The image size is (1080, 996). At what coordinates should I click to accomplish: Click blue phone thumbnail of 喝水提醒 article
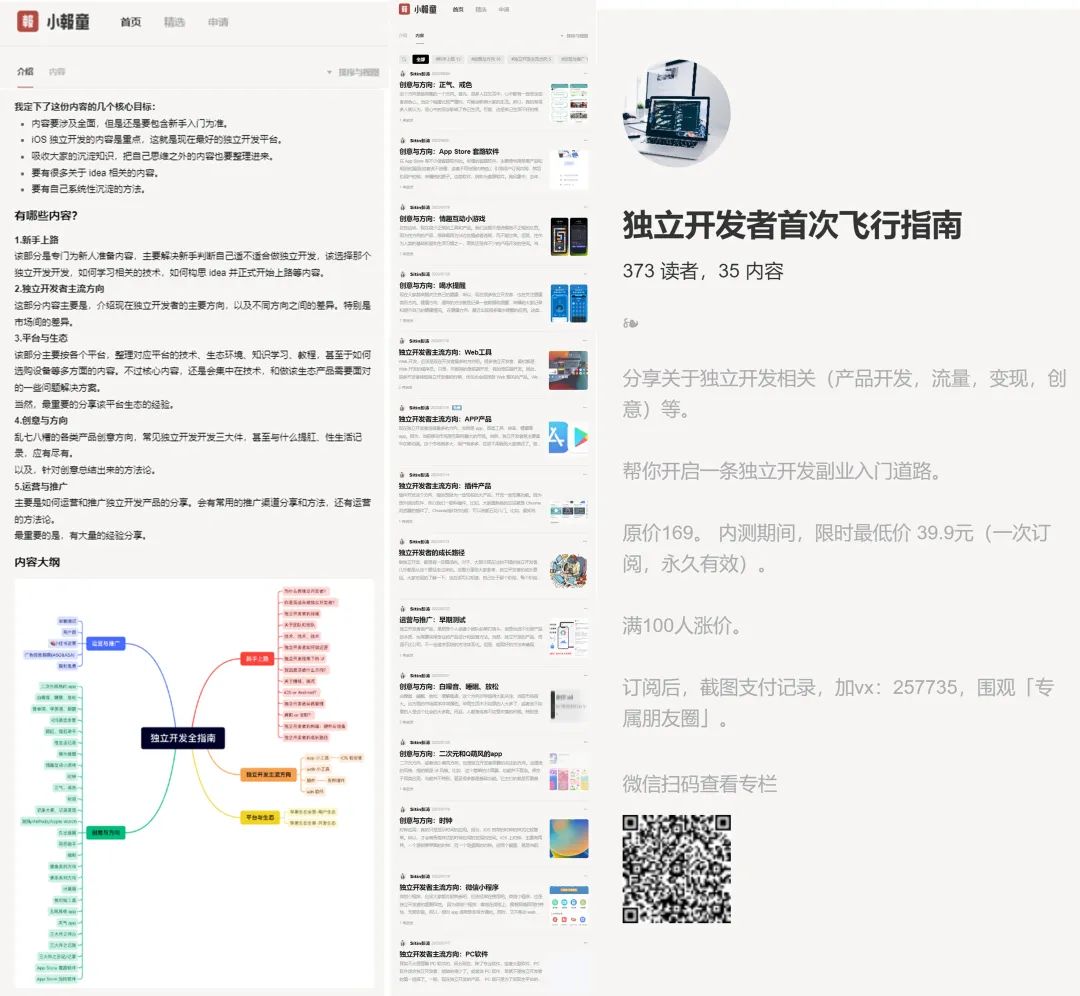point(569,303)
